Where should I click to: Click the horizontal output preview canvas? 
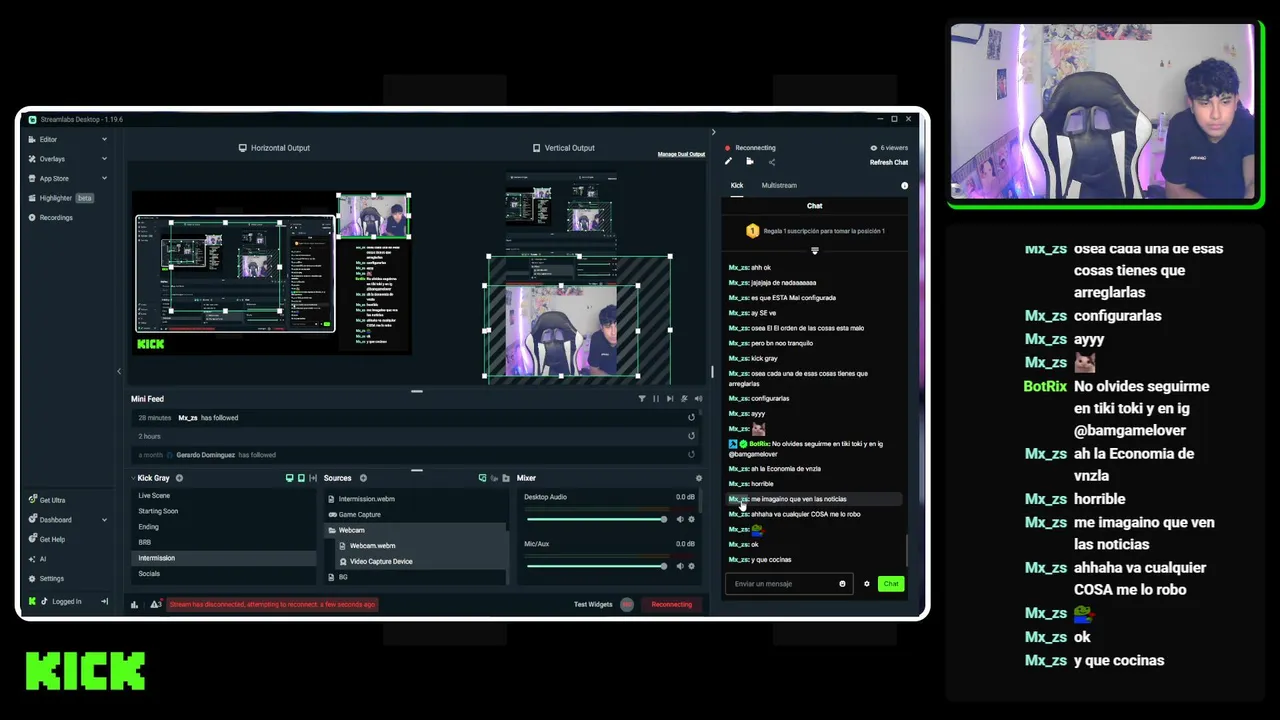point(273,273)
